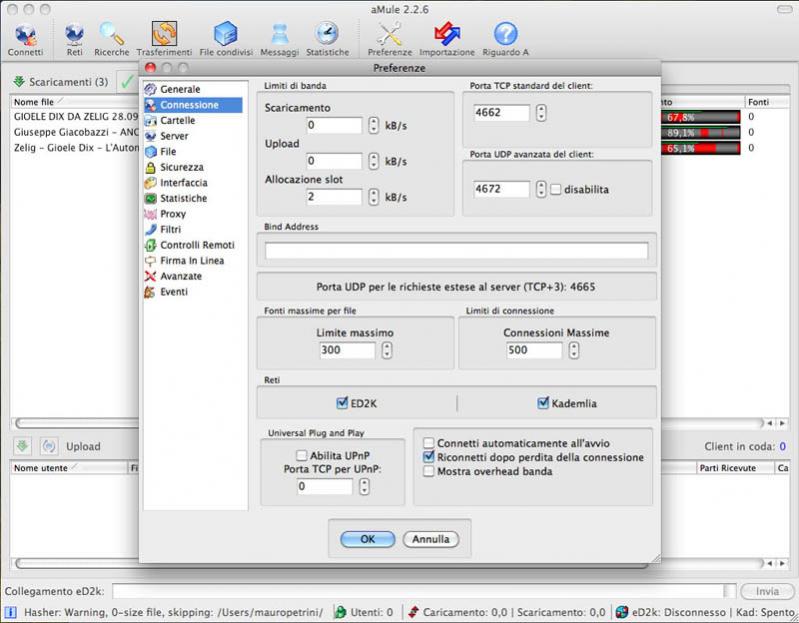Select the GIOELE DIX DA ZELIG download row
Image resolution: width=799 pixels, height=623 pixels.
(75, 117)
